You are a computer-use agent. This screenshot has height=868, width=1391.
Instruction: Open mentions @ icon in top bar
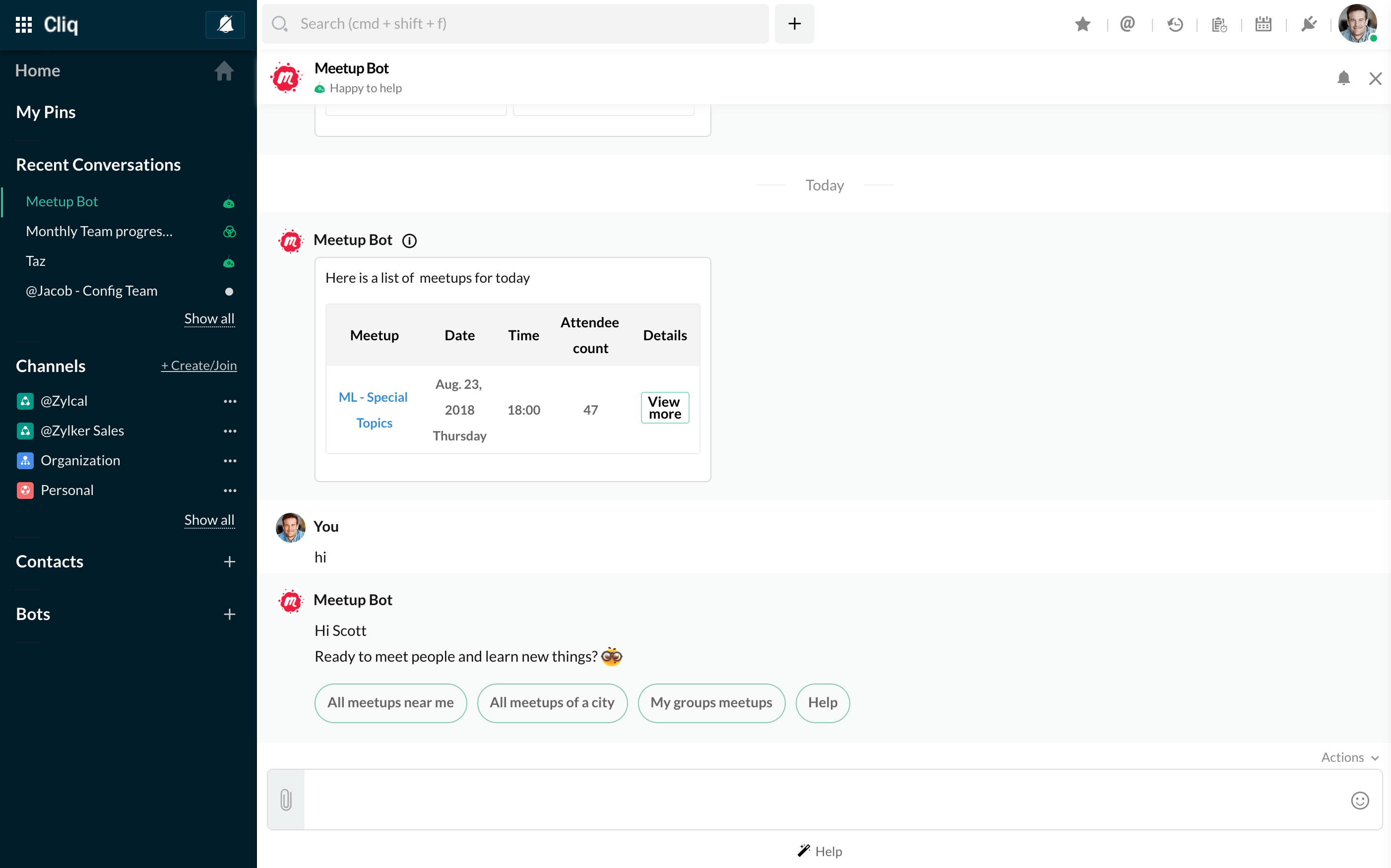pos(1127,24)
